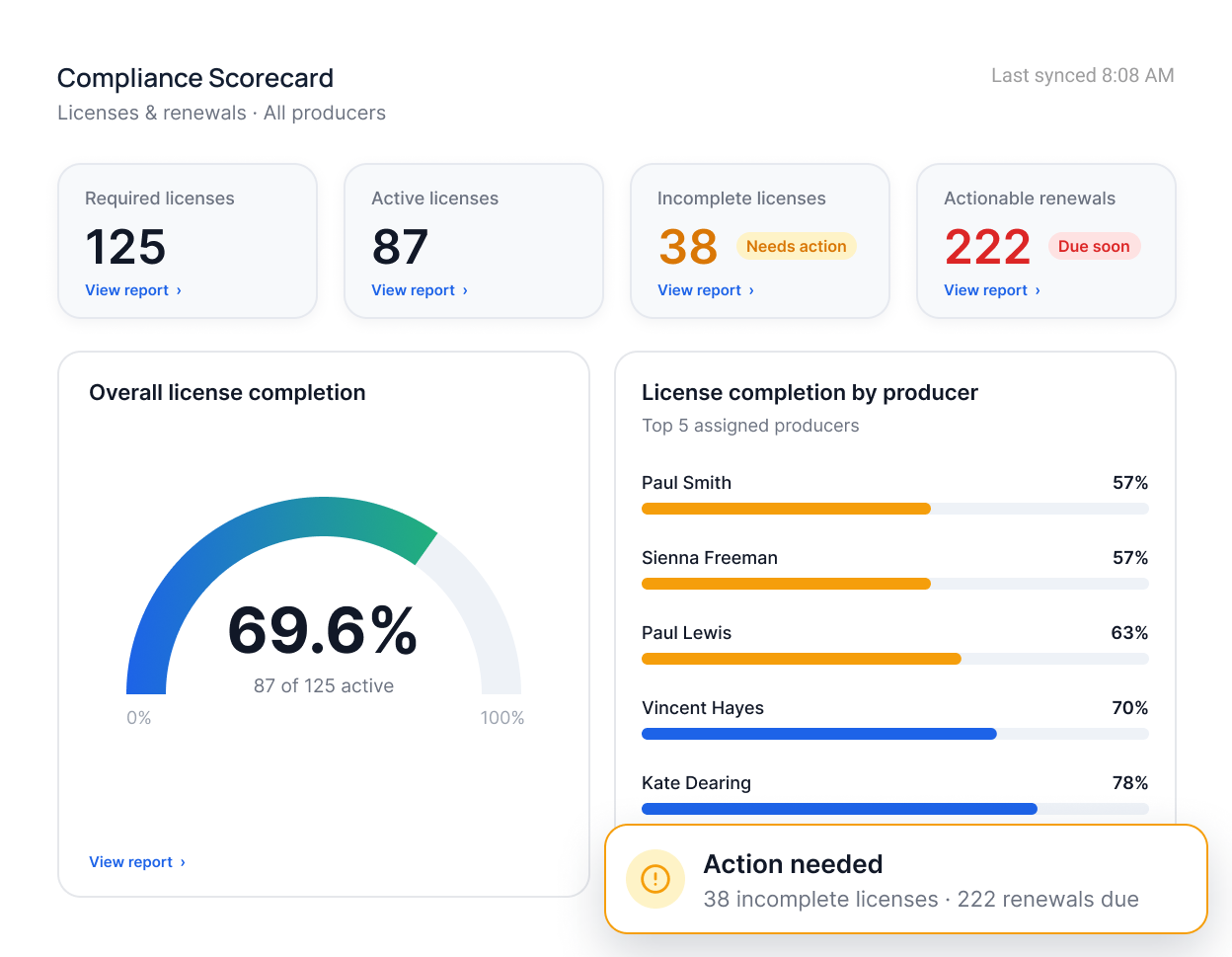Screen dimensions: 1232x957
Task: Click the Action needed notification title
Action: (x=793, y=864)
